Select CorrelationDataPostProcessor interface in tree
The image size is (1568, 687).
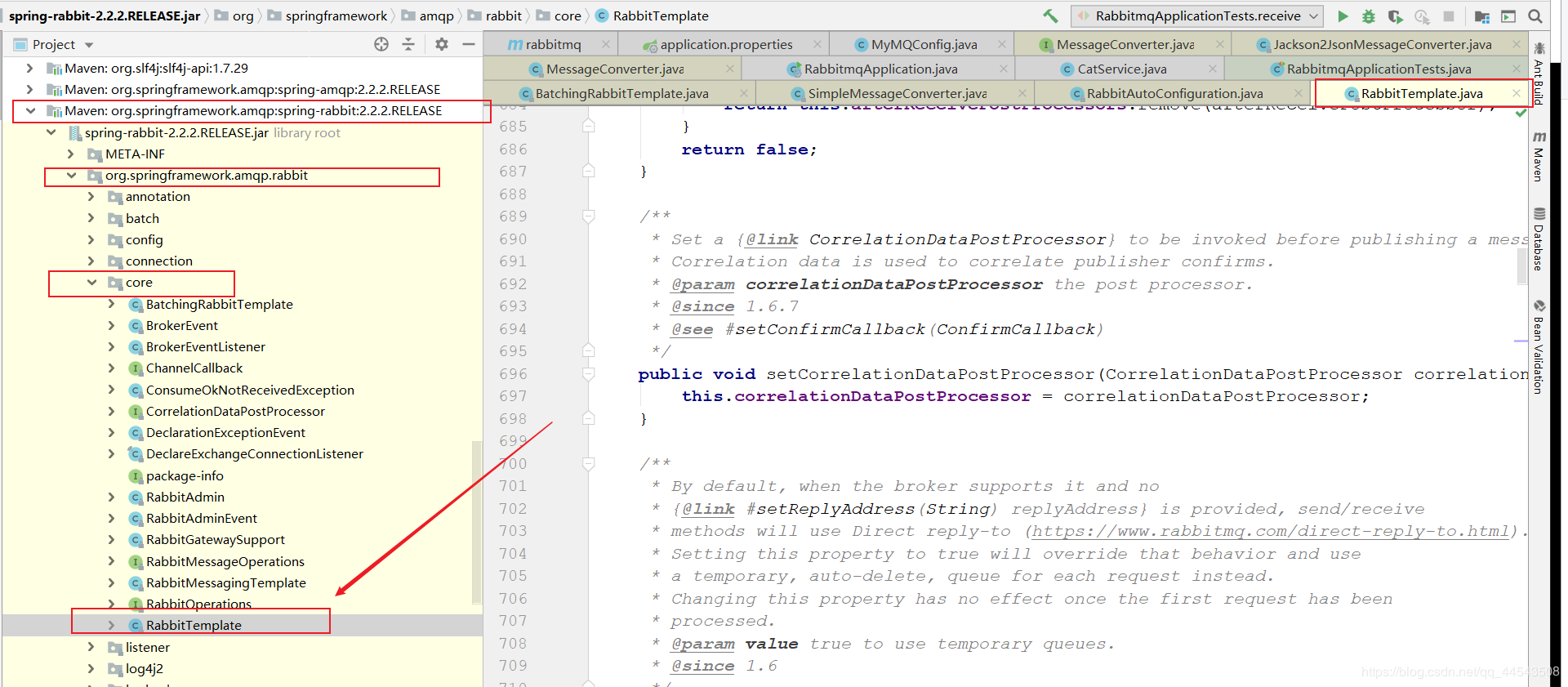coord(235,411)
